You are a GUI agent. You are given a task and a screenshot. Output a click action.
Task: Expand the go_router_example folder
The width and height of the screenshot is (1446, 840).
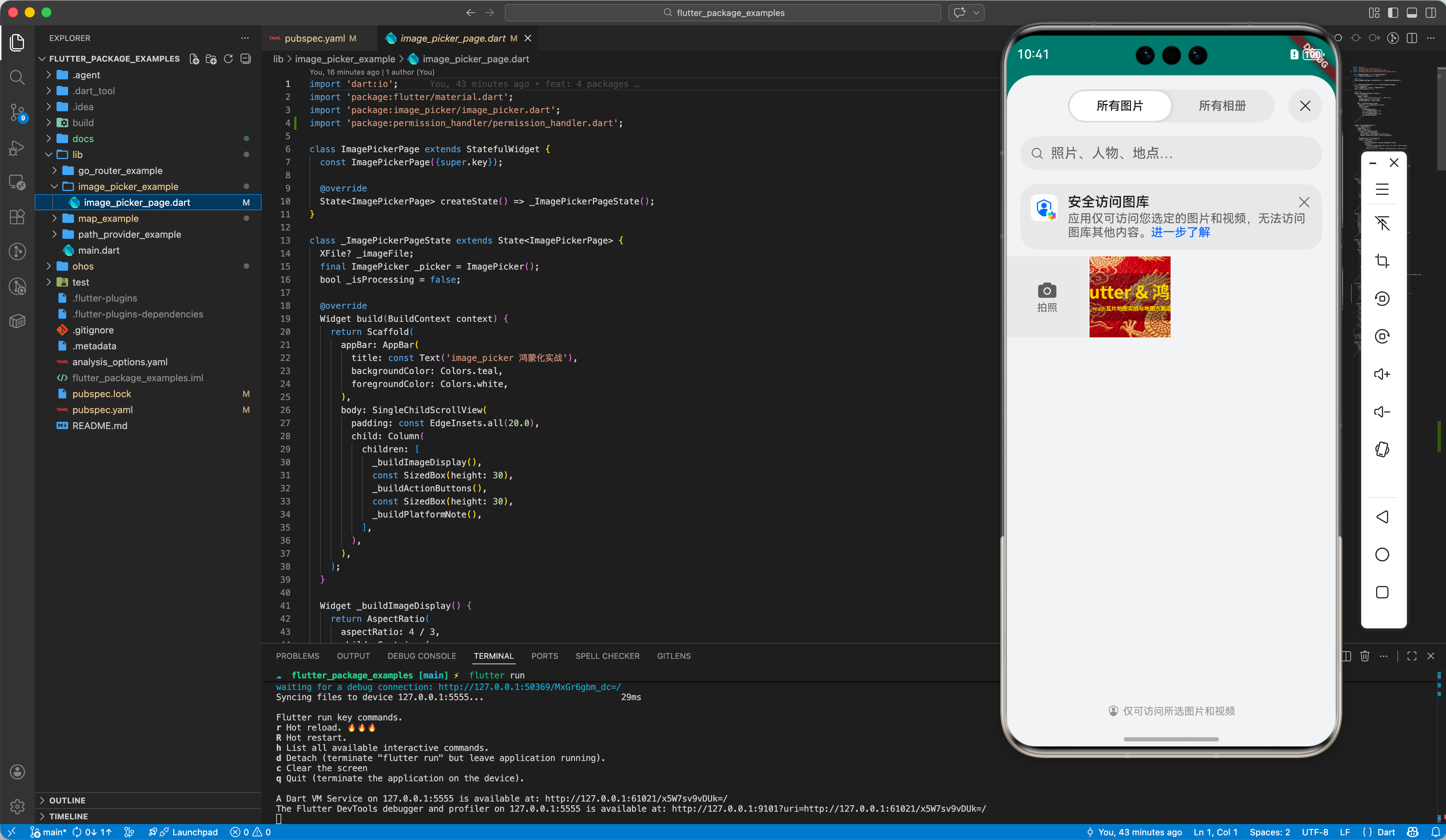click(54, 170)
